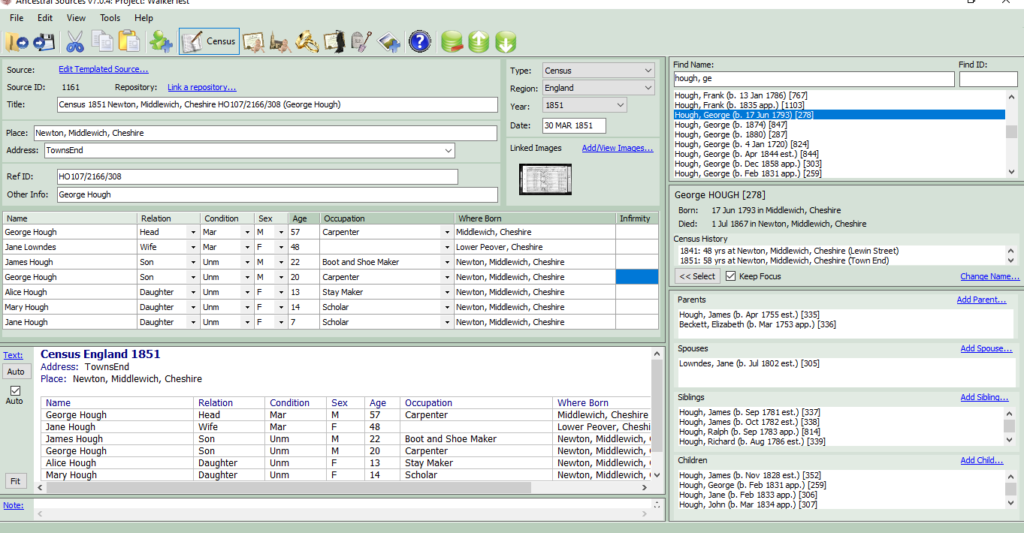Click the << Select button
The height and width of the screenshot is (533, 1024).
tap(697, 276)
